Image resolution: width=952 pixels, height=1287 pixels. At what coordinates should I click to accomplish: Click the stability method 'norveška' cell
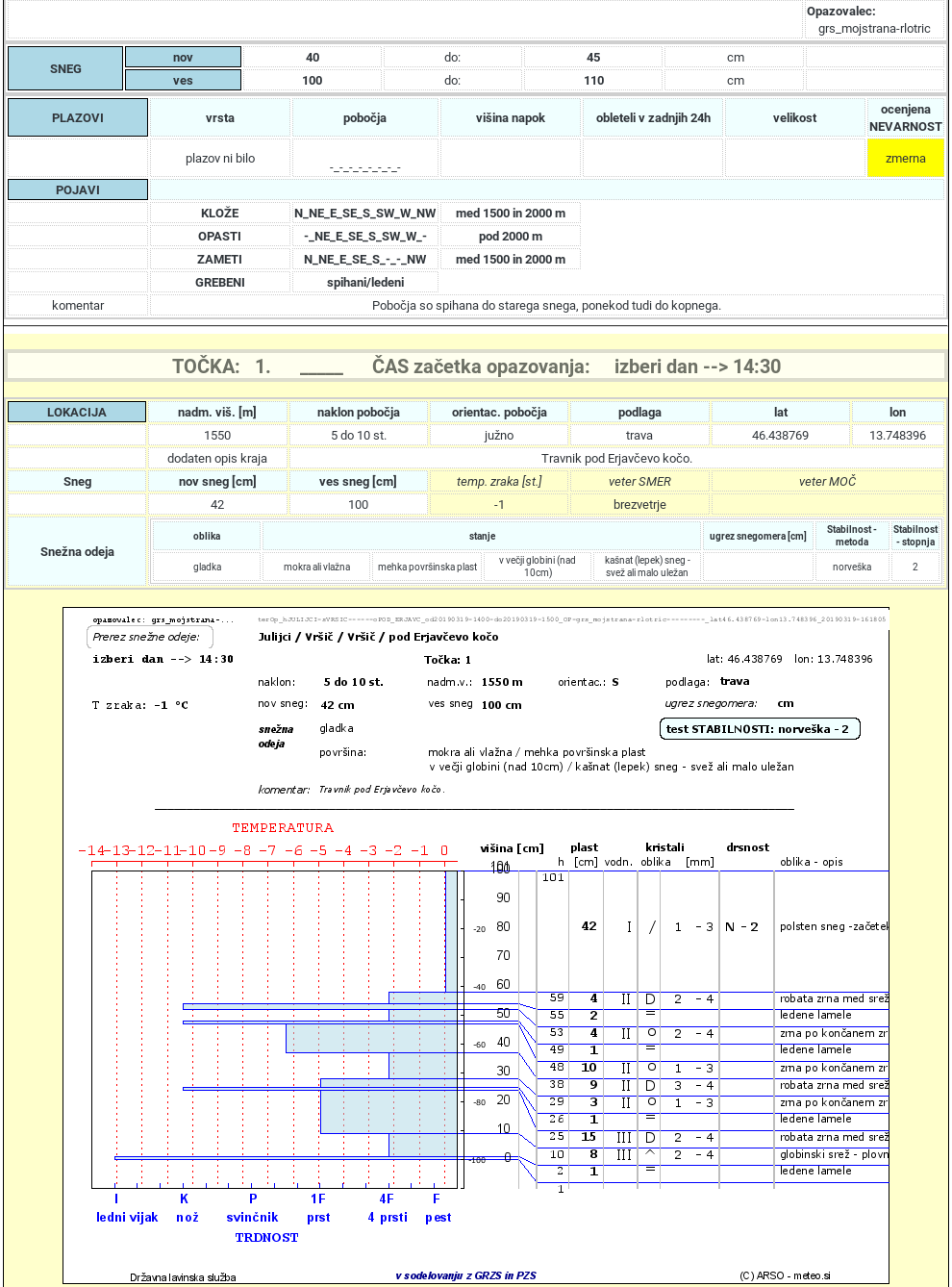click(x=852, y=567)
